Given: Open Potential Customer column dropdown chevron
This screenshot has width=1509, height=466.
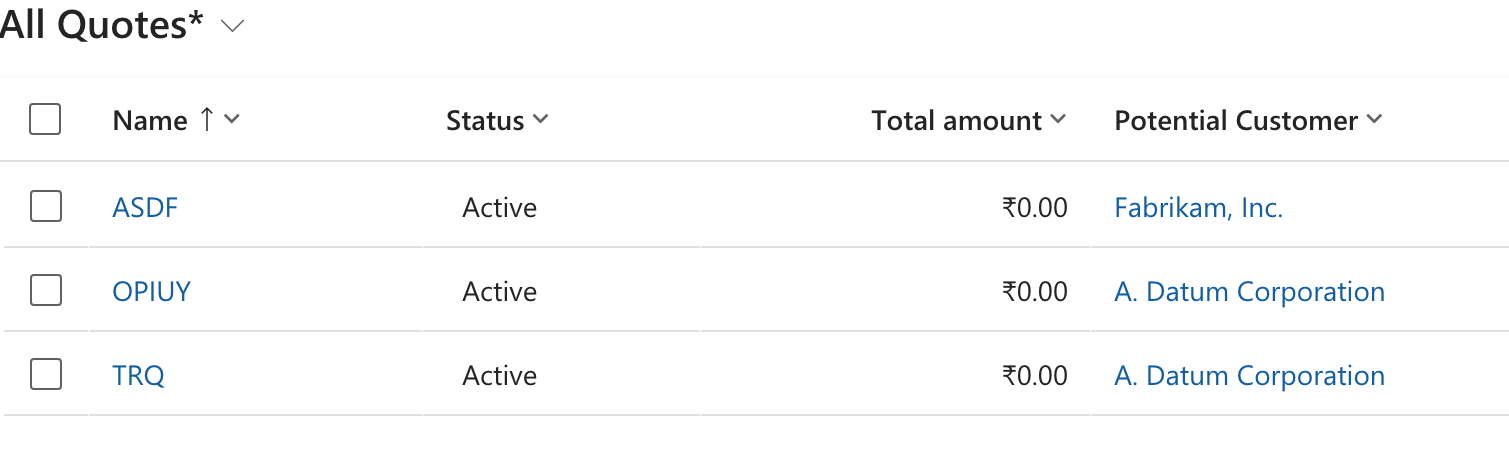Looking at the screenshot, I should click(x=1374, y=120).
